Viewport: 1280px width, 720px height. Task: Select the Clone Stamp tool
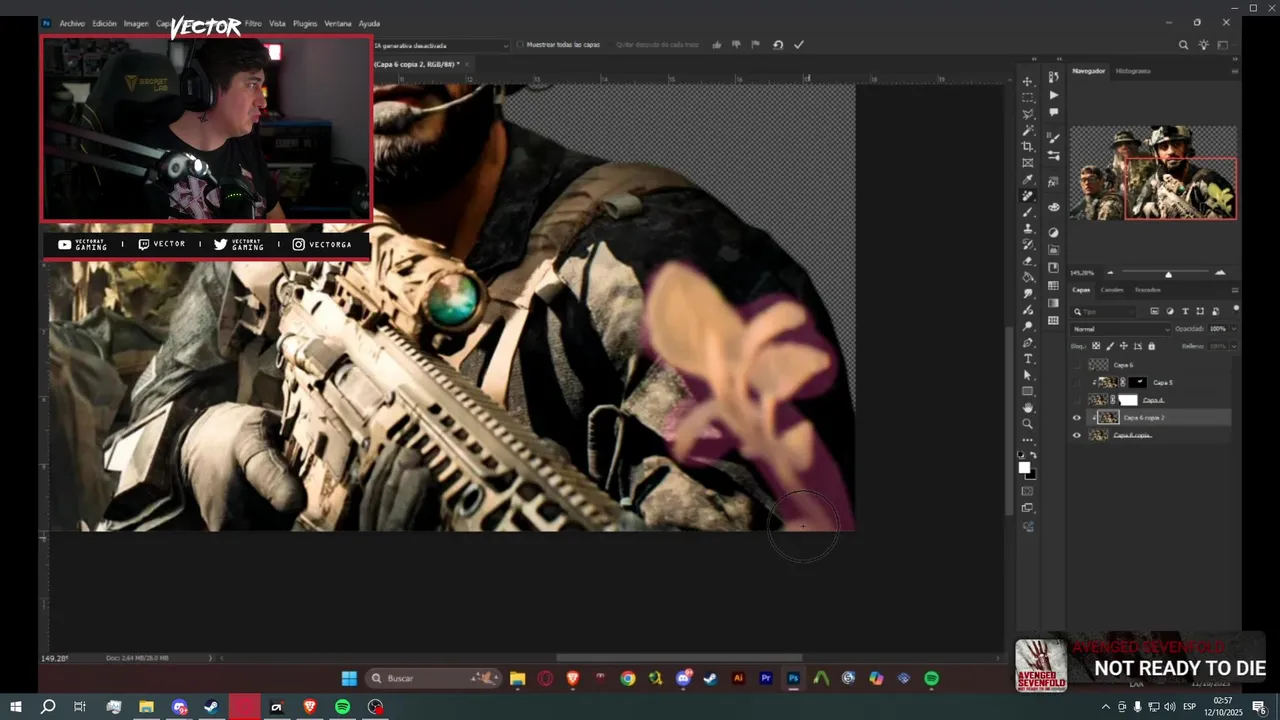pyautogui.click(x=1028, y=229)
